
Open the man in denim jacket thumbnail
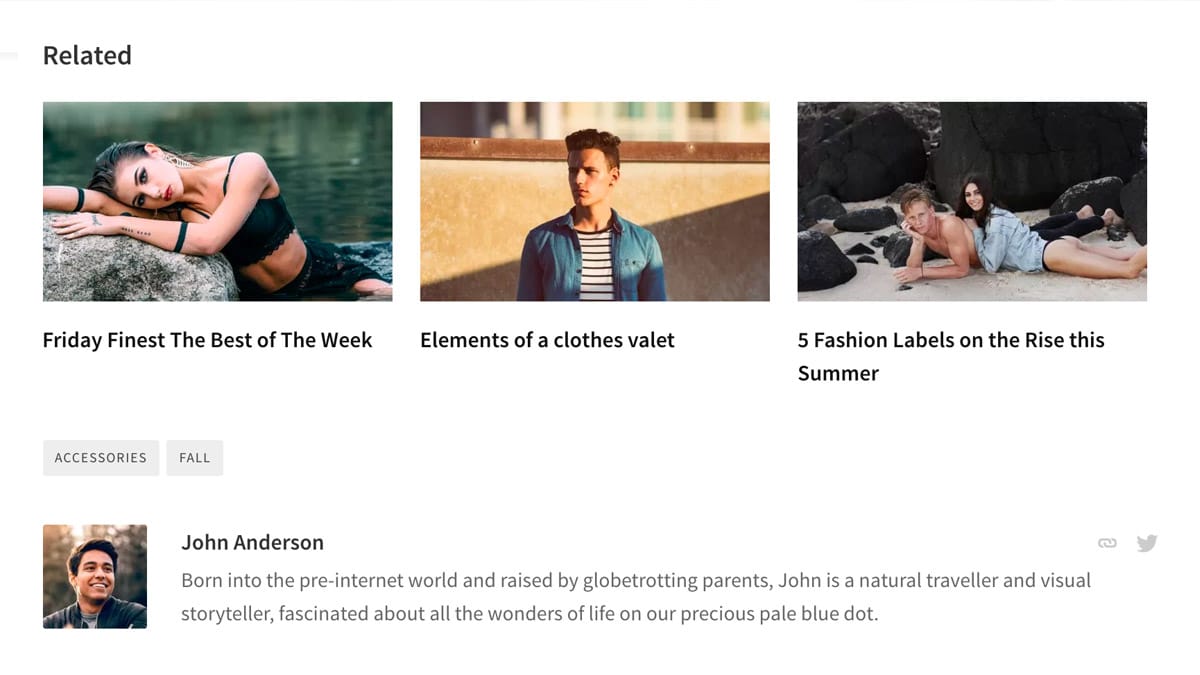(x=595, y=201)
